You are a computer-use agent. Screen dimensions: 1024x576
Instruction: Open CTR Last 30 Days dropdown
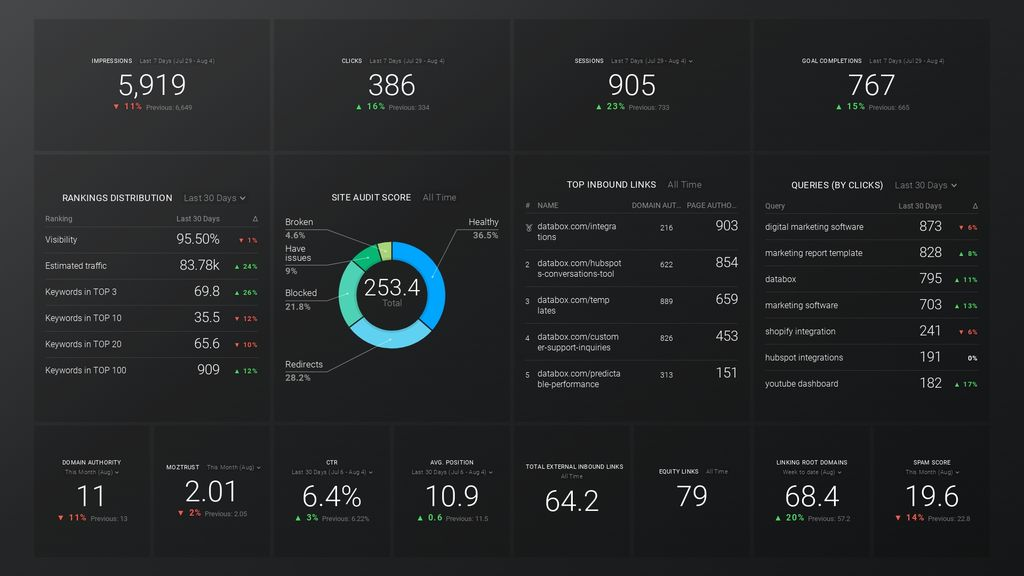tap(332, 472)
